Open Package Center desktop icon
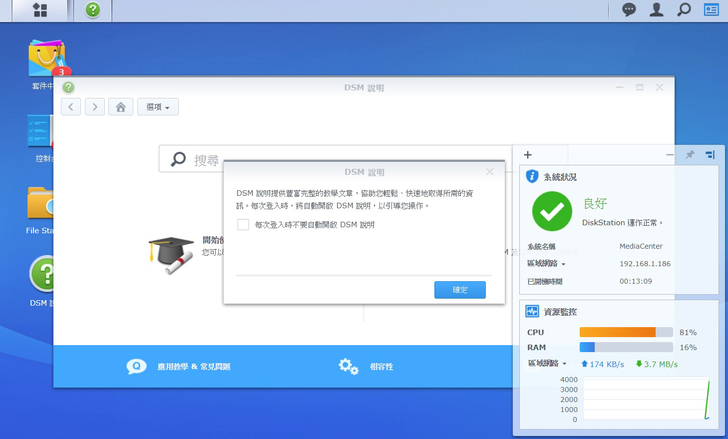The height and width of the screenshot is (439, 728). click(46, 58)
